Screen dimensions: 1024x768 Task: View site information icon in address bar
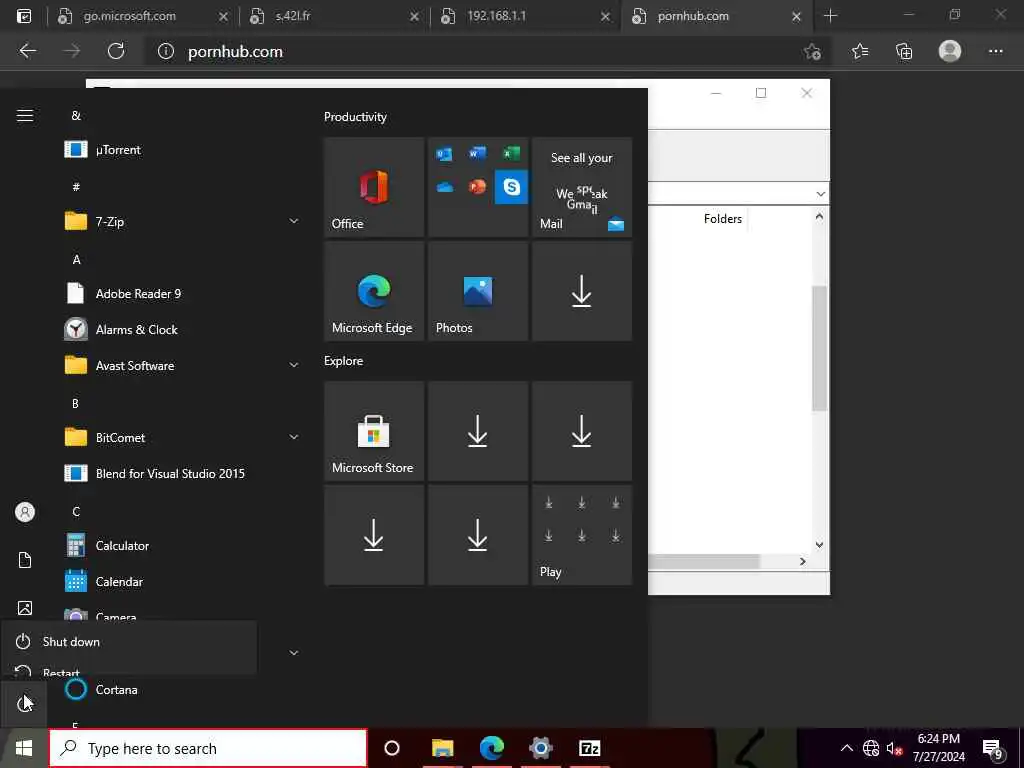pyautogui.click(x=166, y=51)
